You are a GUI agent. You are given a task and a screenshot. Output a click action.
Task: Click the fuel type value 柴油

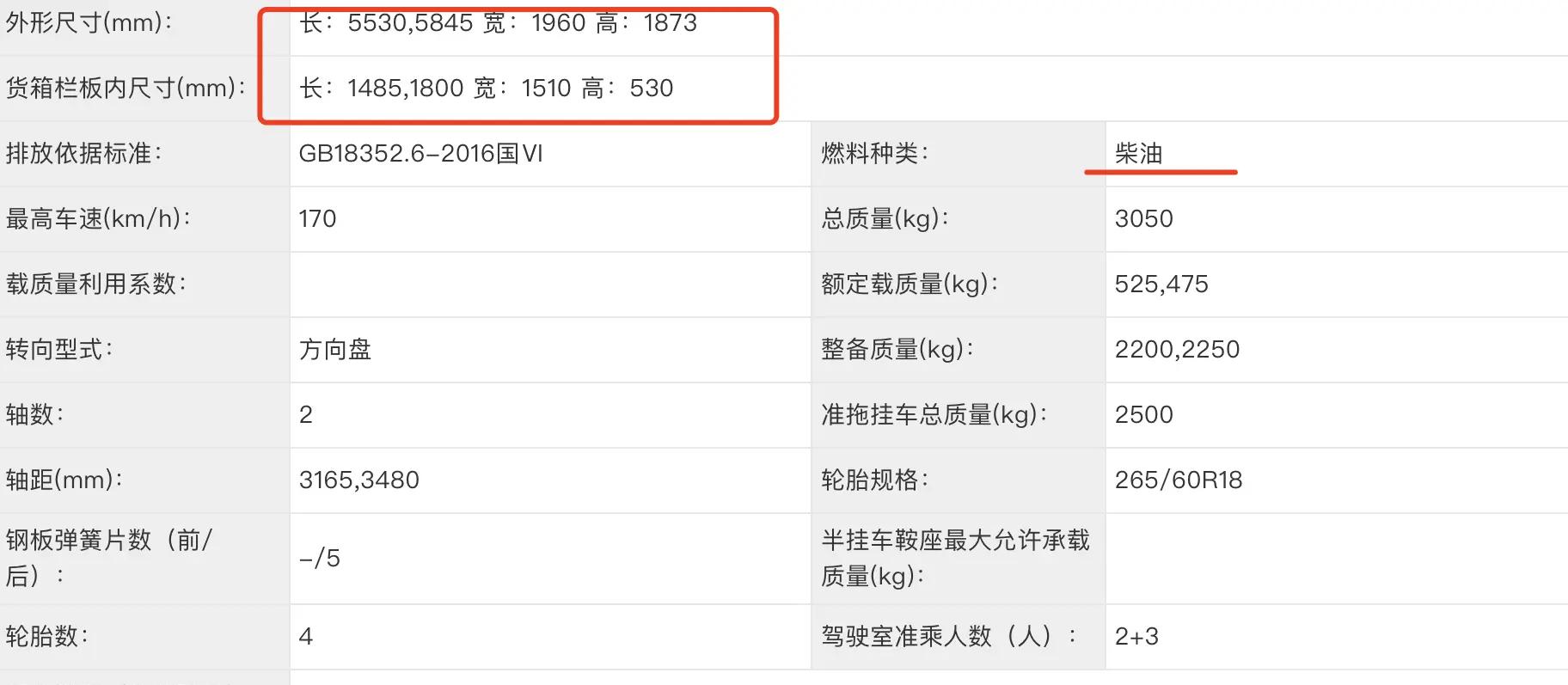[x=1138, y=154]
